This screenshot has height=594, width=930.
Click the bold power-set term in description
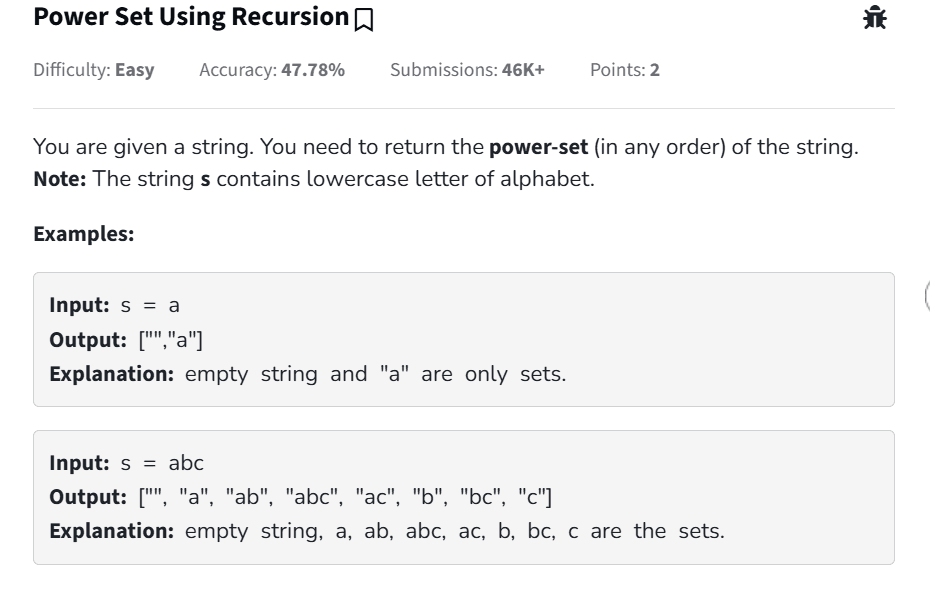tap(538, 148)
